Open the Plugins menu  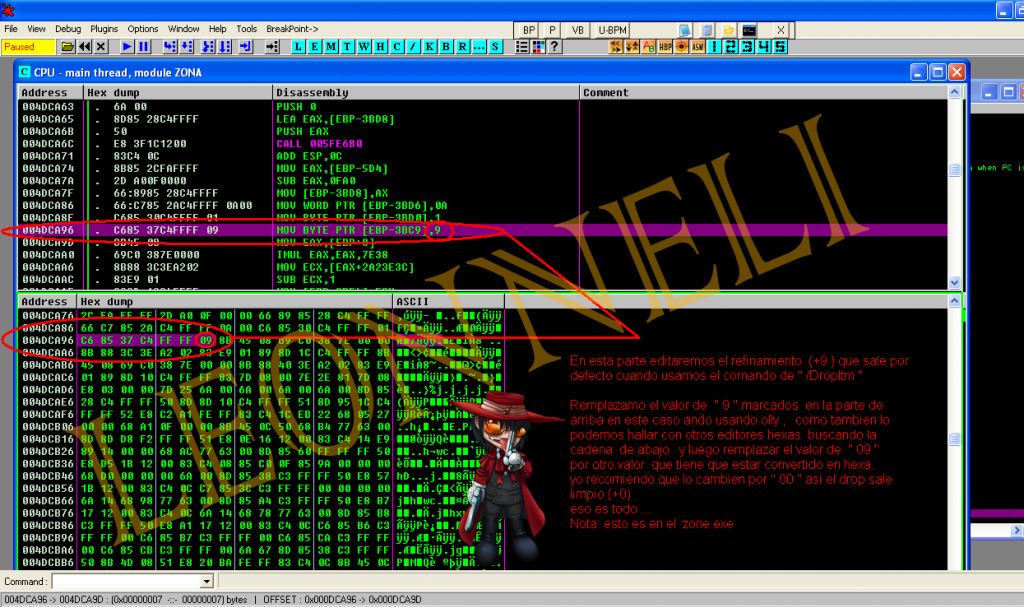coord(105,29)
